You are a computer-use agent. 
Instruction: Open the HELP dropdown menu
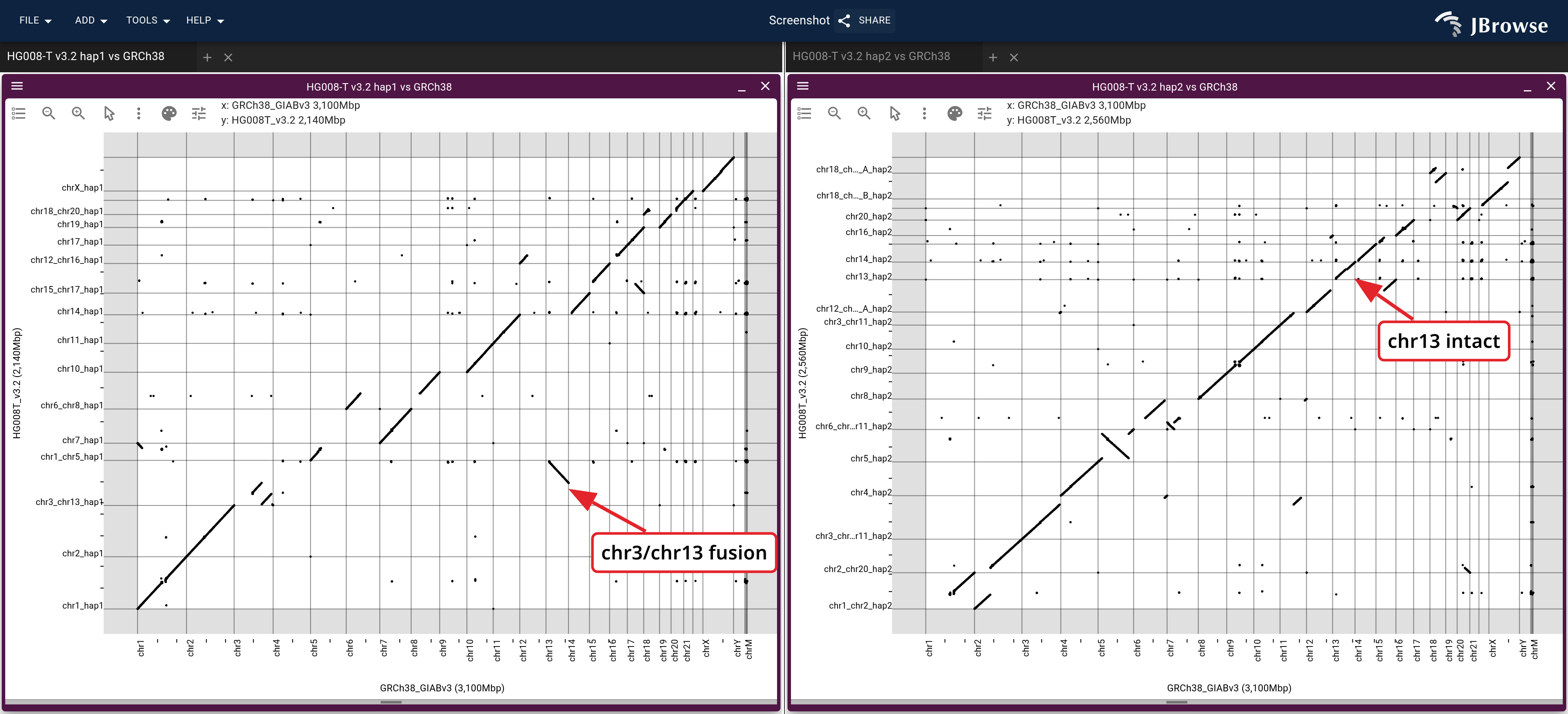[x=205, y=20]
